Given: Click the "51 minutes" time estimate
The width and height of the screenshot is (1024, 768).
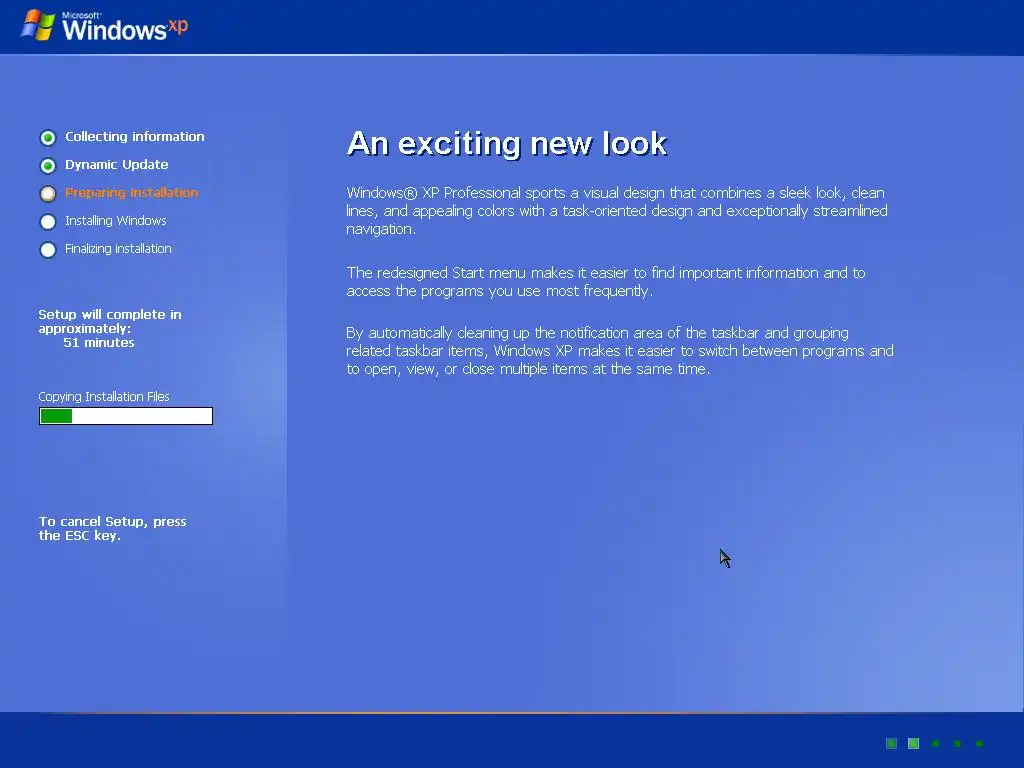Looking at the screenshot, I should [x=99, y=343].
